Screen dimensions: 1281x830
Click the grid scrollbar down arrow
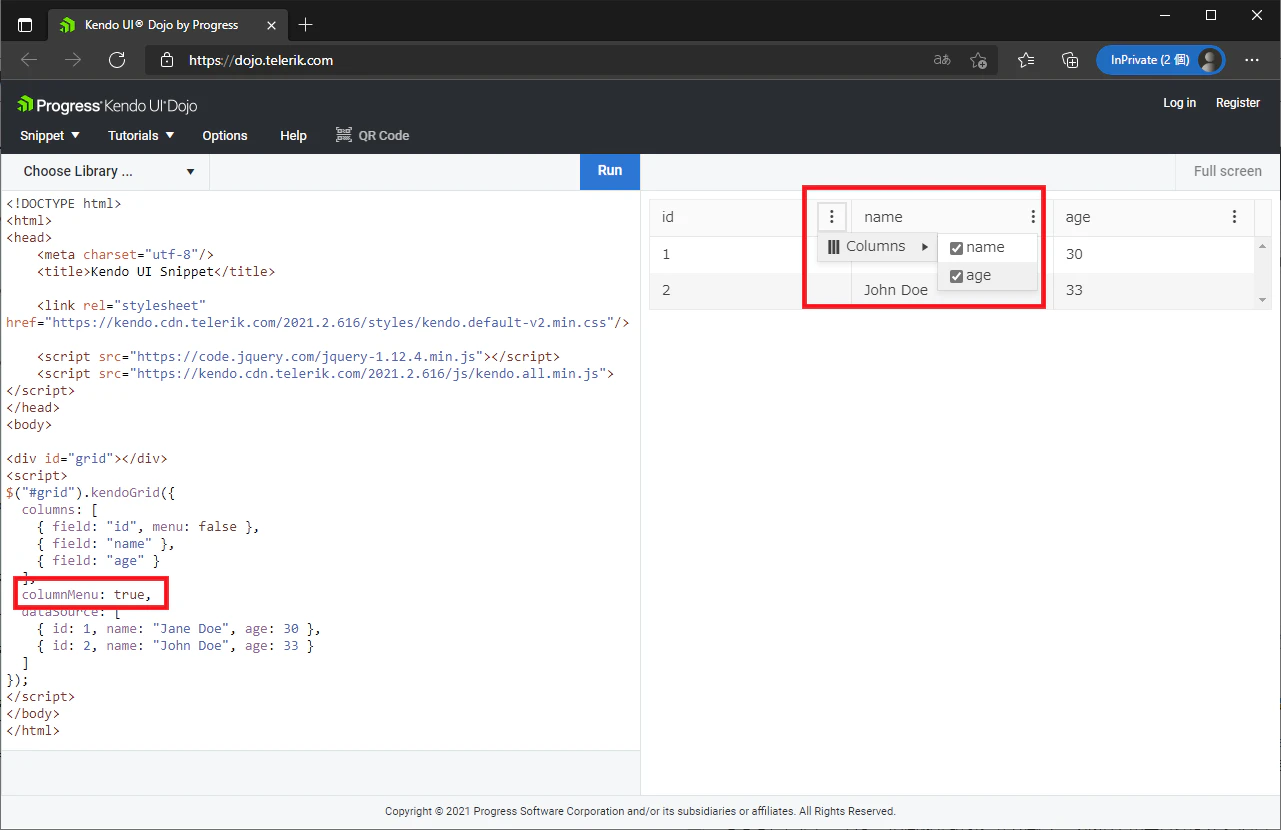point(1262,300)
